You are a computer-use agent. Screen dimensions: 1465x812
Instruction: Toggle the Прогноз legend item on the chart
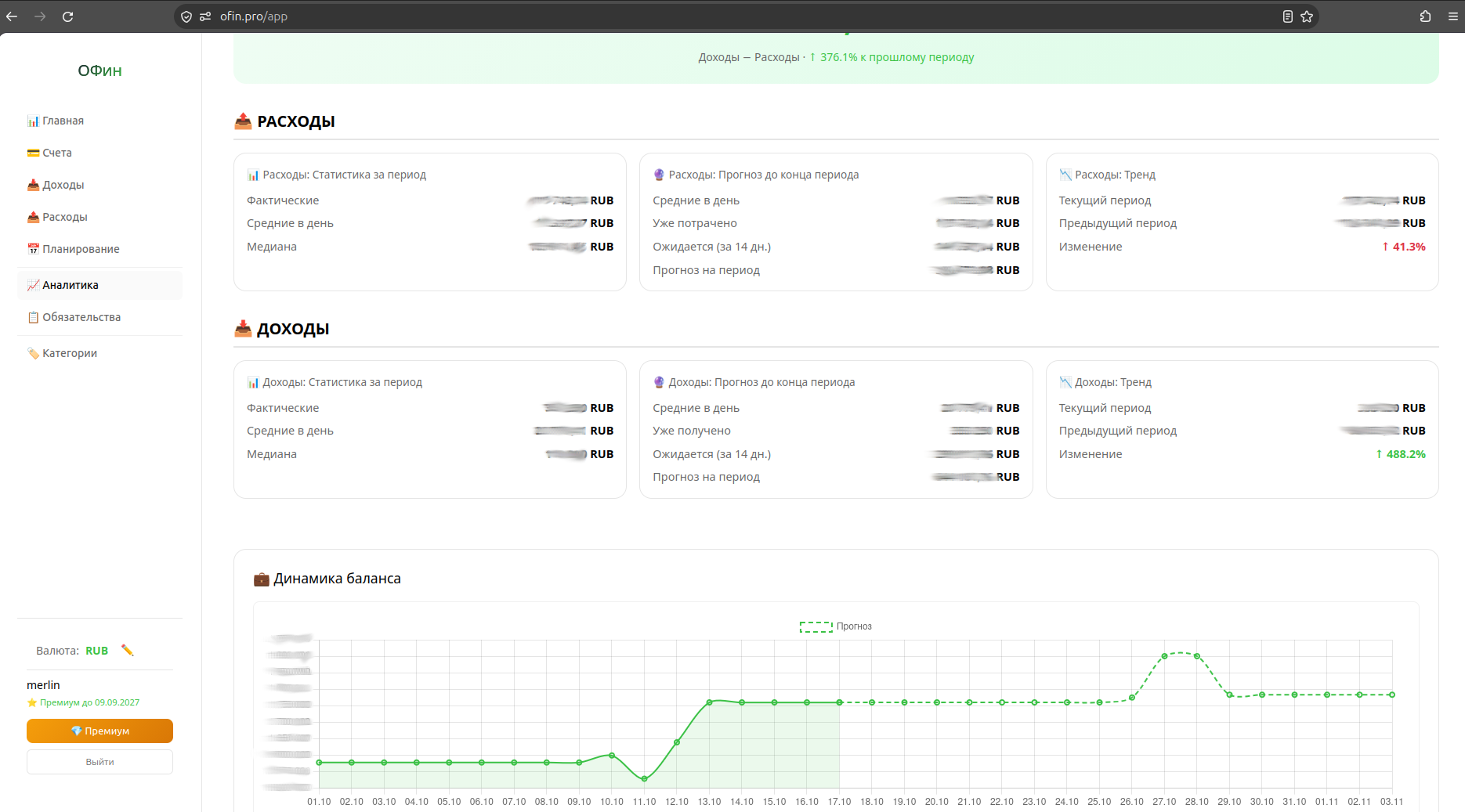[x=835, y=626]
